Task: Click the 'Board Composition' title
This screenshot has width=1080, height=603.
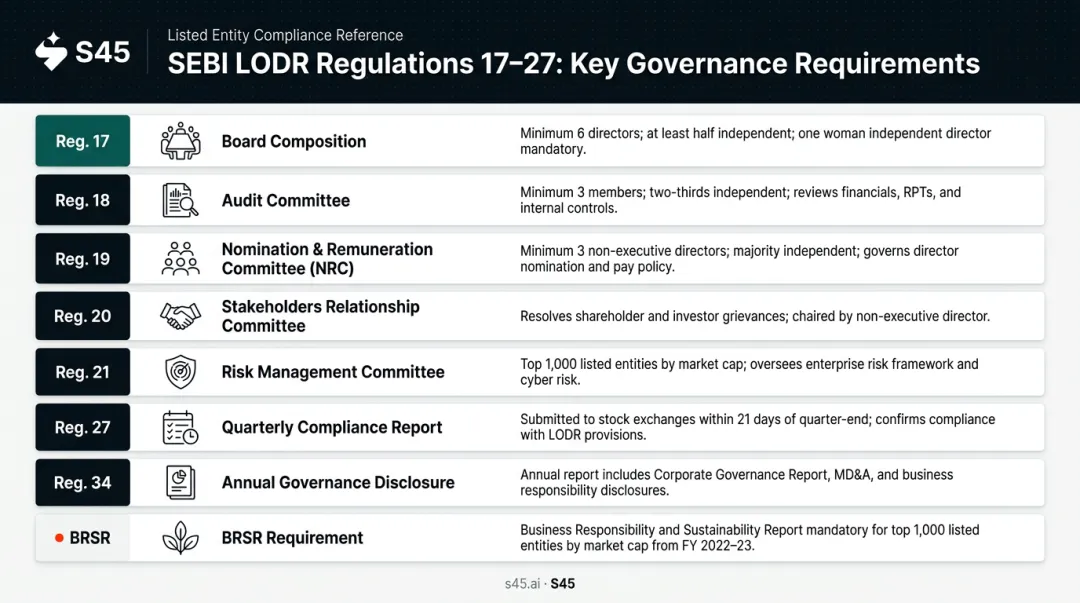Action: point(294,141)
